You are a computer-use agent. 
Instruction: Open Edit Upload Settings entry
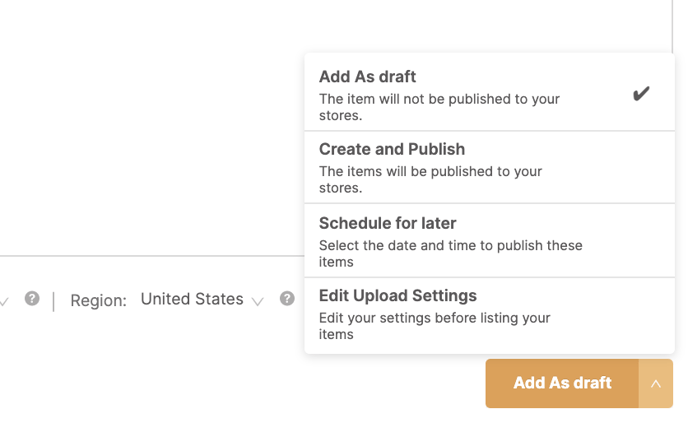tap(489, 315)
